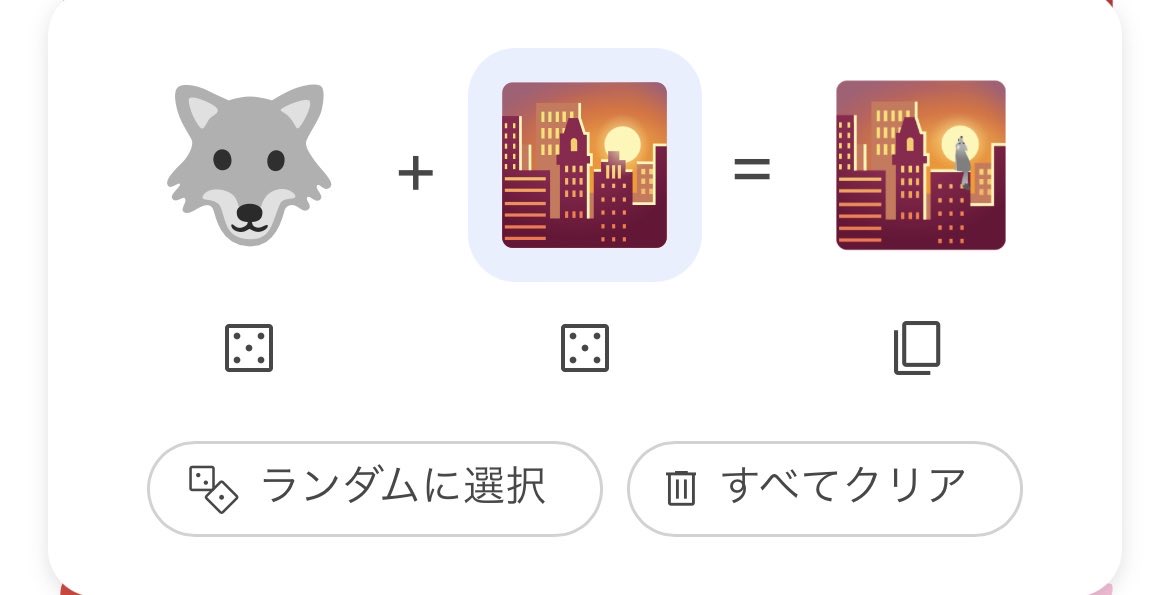
Task: Randomize the wolf emoji with dice
Action: [x=249, y=348]
